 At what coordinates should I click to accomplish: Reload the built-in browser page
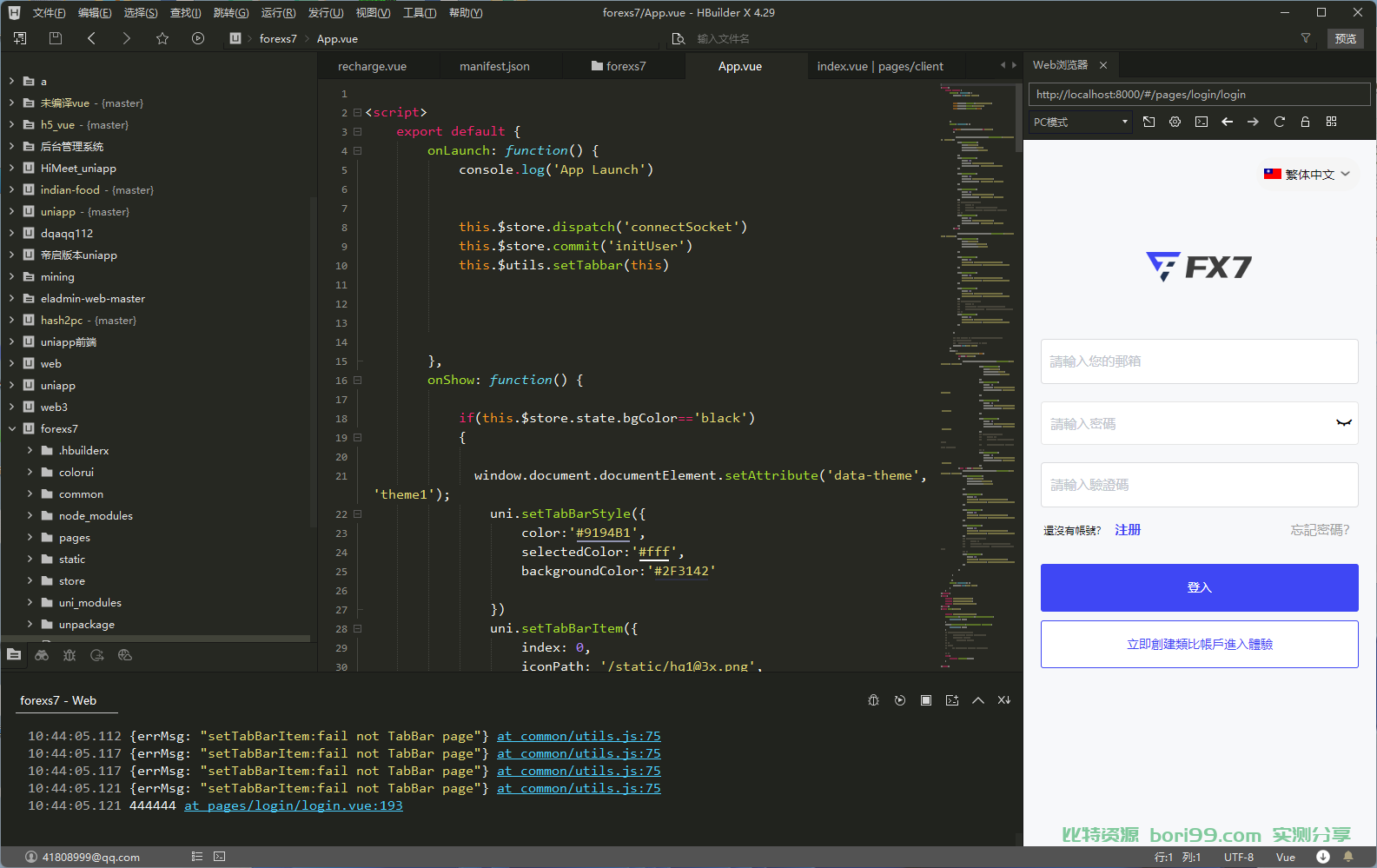[1279, 122]
